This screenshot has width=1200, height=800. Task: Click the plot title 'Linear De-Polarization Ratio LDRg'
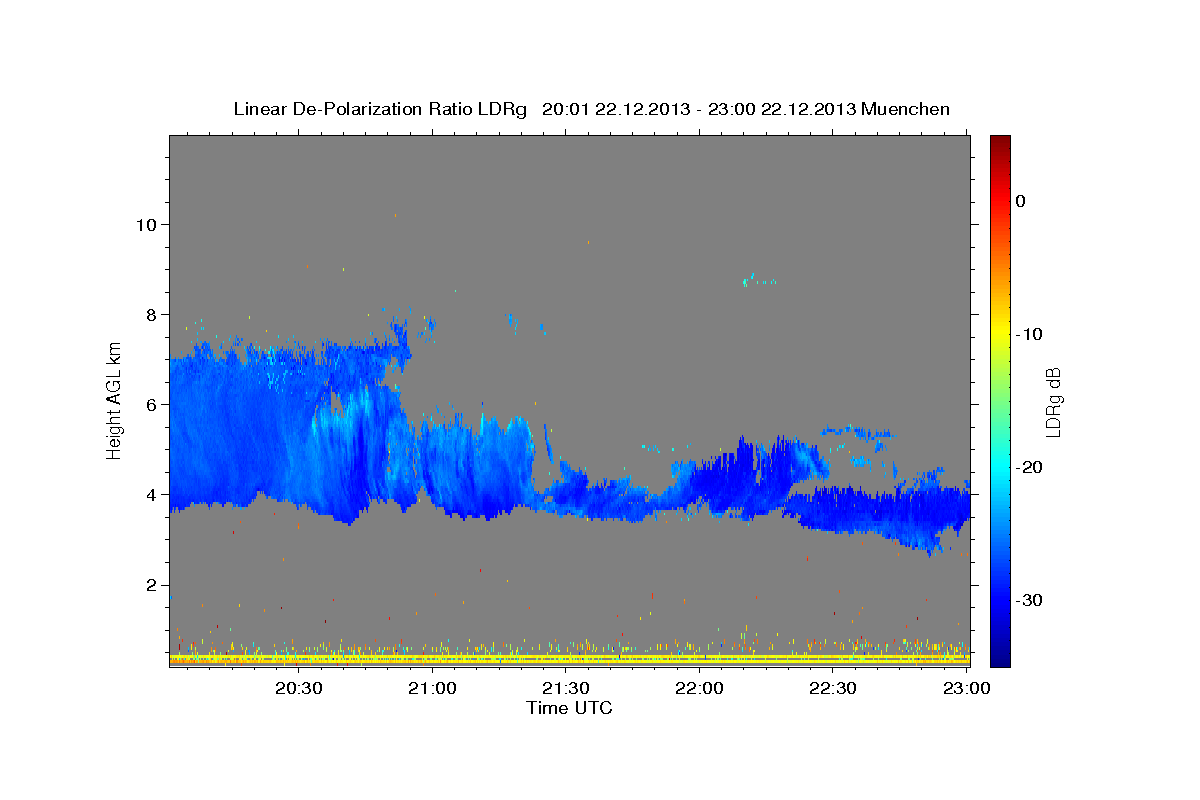pyautogui.click(x=379, y=109)
